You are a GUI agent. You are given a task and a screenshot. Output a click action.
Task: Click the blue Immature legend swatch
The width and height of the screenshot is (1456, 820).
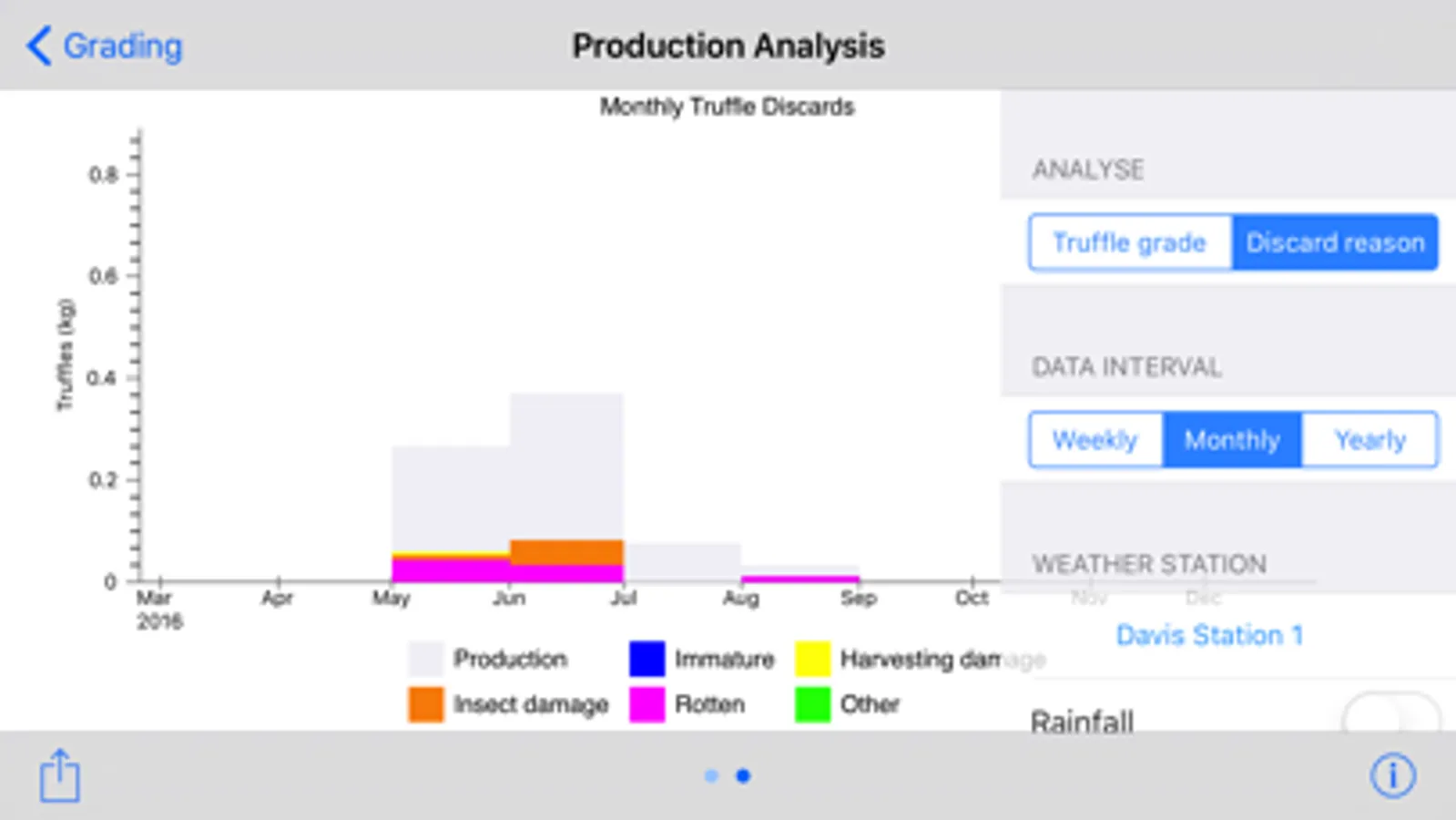pyautogui.click(x=647, y=659)
